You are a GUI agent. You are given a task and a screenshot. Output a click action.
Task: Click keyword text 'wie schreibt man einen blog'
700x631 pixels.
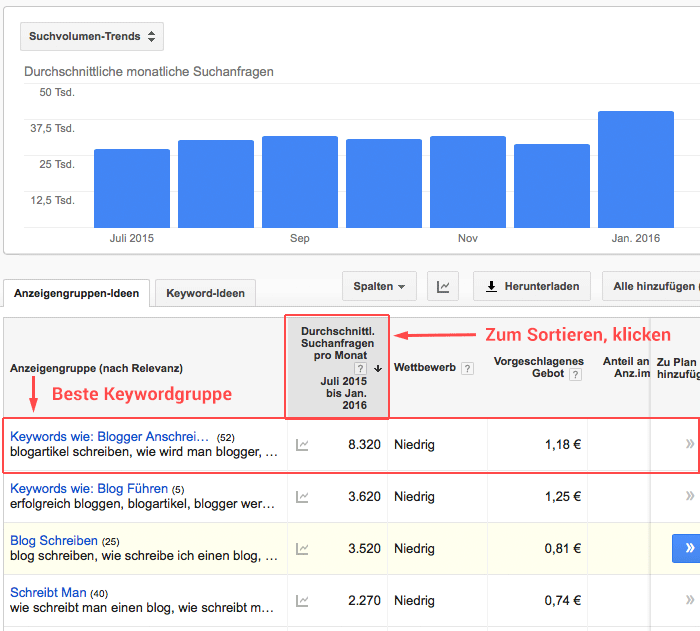[x=92, y=608]
